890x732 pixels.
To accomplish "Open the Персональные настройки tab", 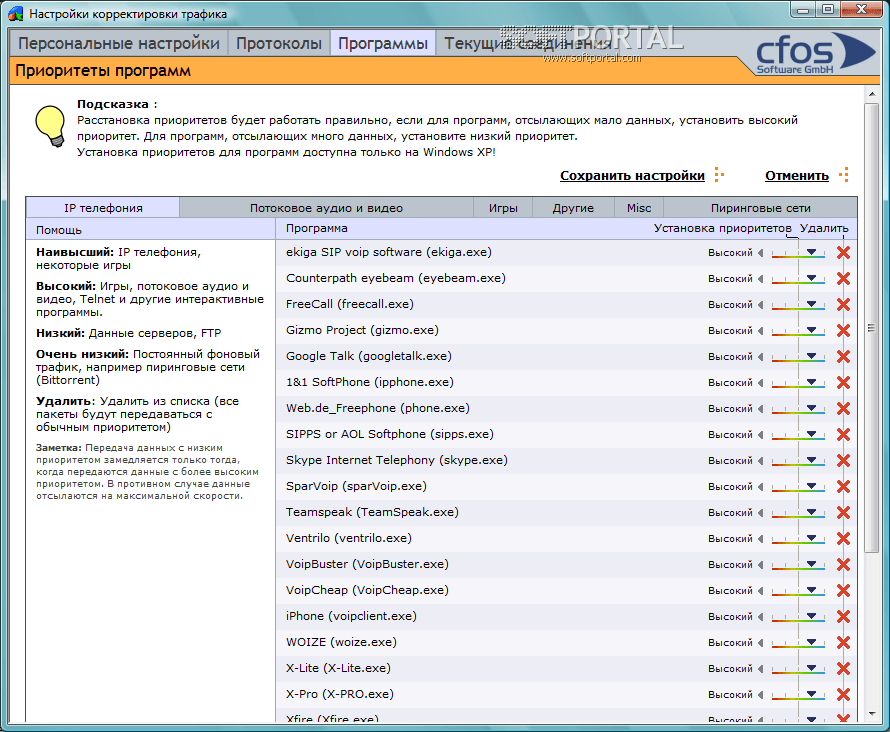I will click(119, 43).
